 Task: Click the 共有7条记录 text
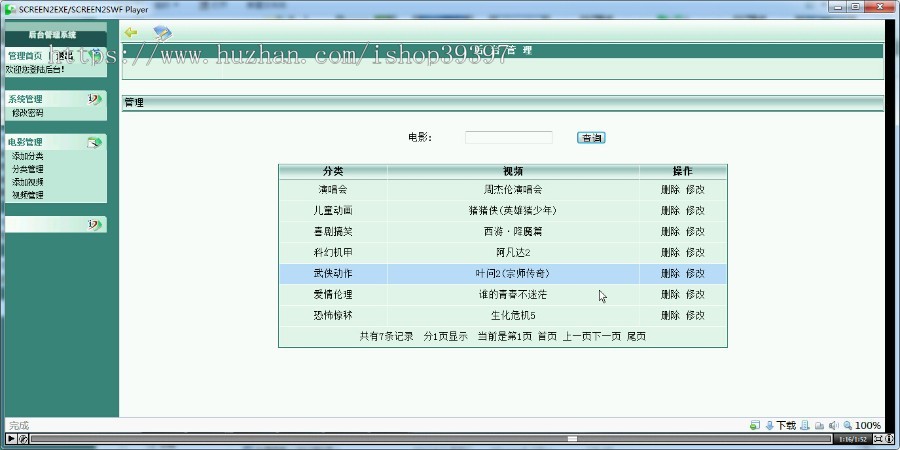pyautogui.click(x=386, y=336)
